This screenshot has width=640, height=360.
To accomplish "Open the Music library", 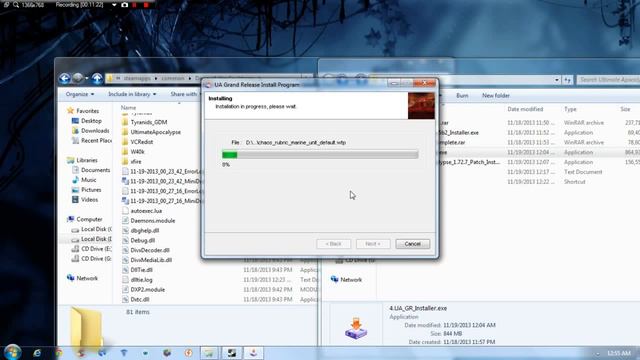I will pyautogui.click(x=84, y=180).
